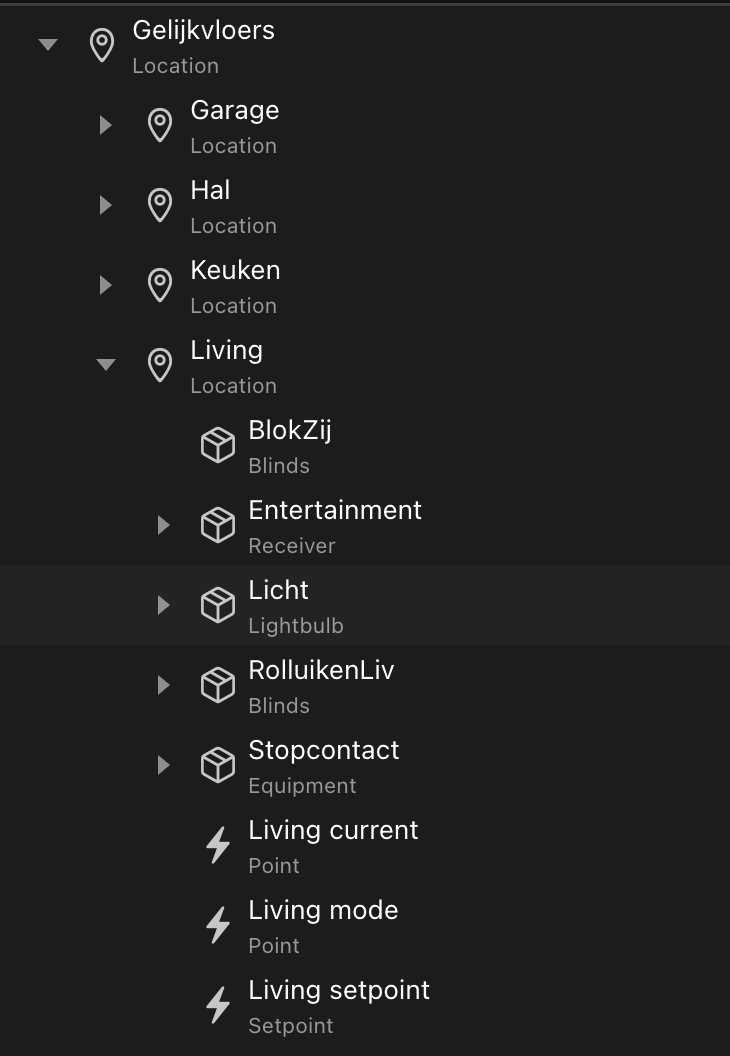730x1056 pixels.
Task: Select the Hal location entry
Action: 365,205
